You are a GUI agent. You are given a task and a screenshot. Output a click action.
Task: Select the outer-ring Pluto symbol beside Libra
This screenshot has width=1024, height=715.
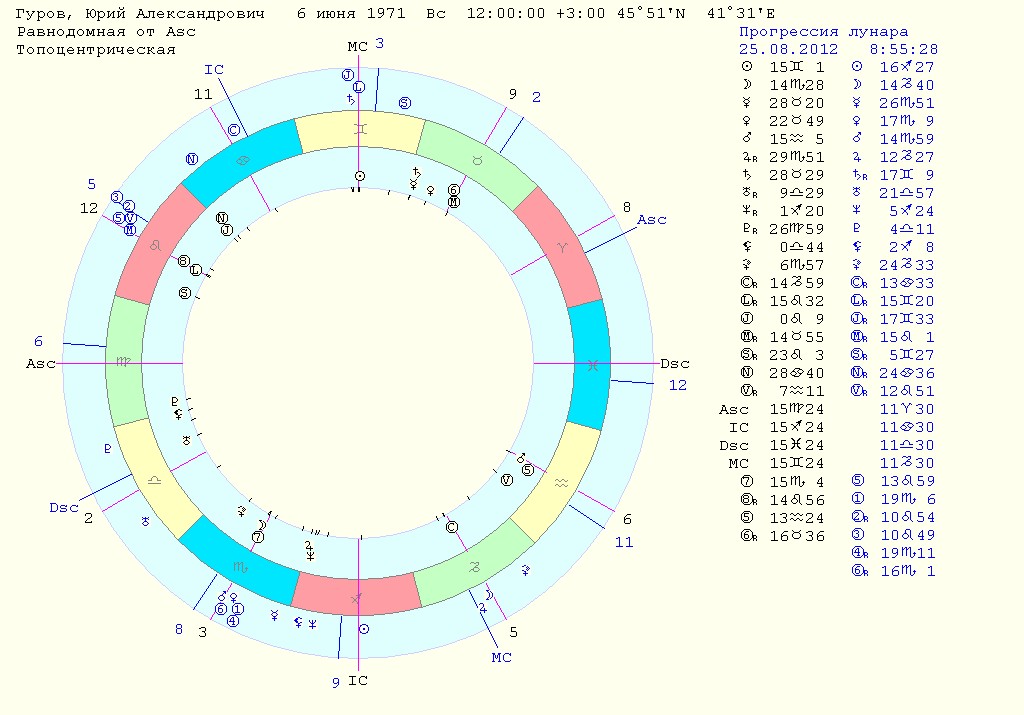click(x=108, y=449)
